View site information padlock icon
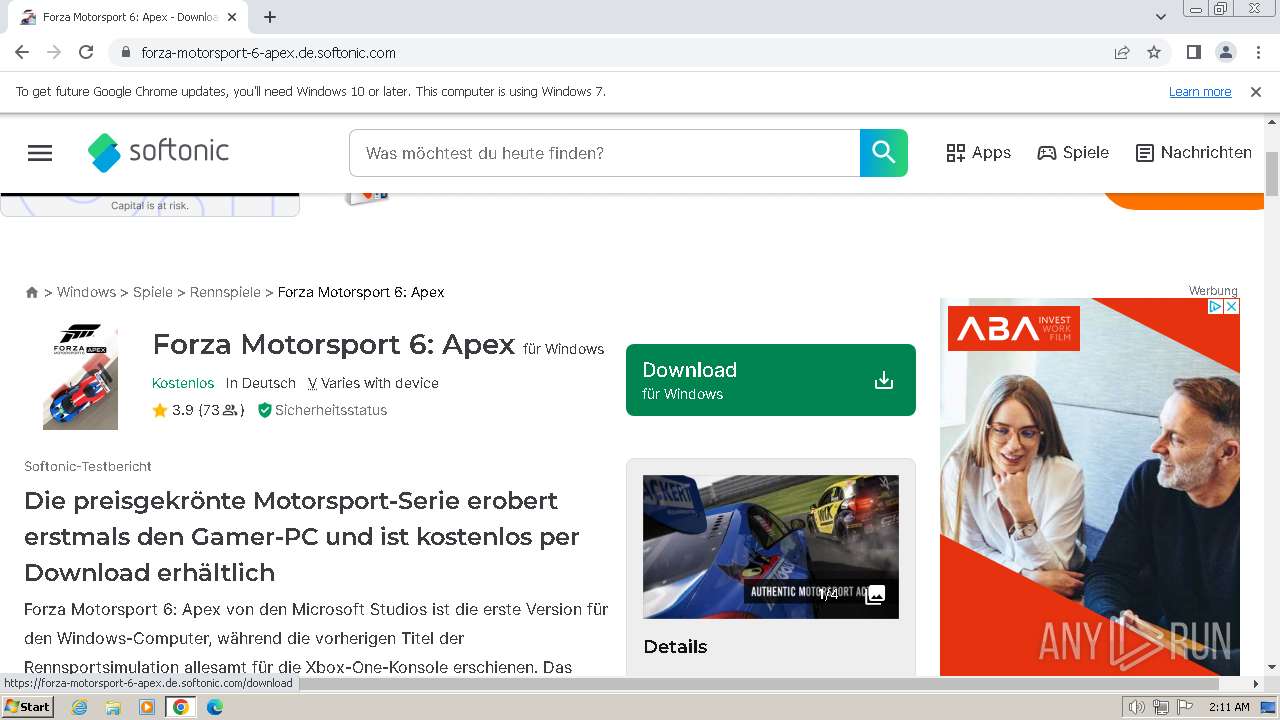 (x=125, y=53)
